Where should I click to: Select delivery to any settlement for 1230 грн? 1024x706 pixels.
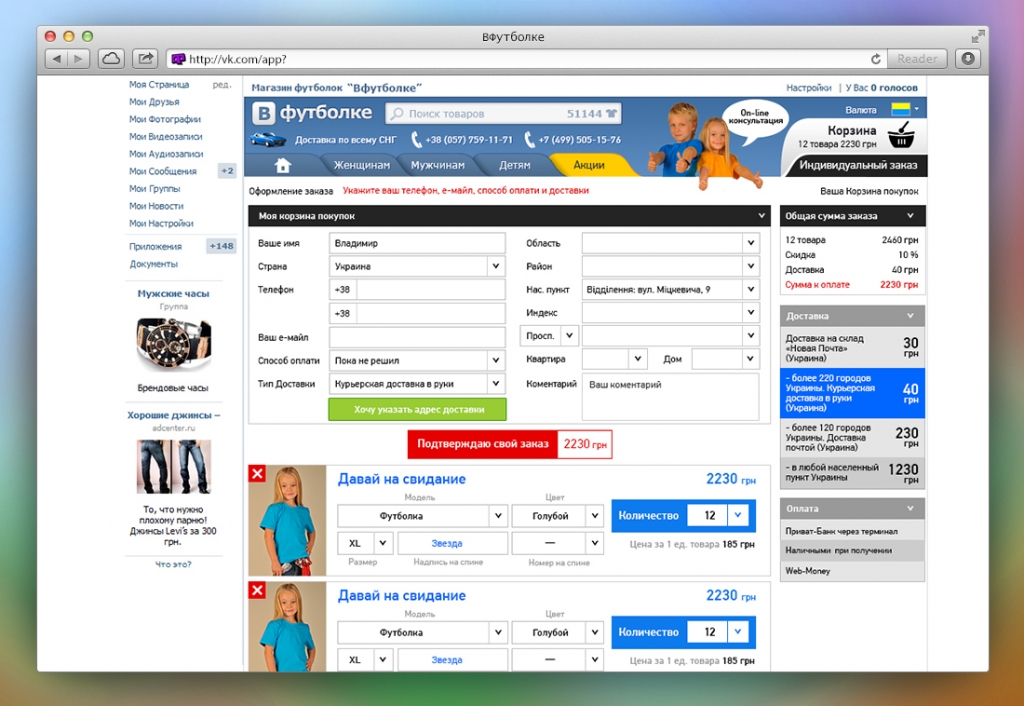(x=852, y=473)
